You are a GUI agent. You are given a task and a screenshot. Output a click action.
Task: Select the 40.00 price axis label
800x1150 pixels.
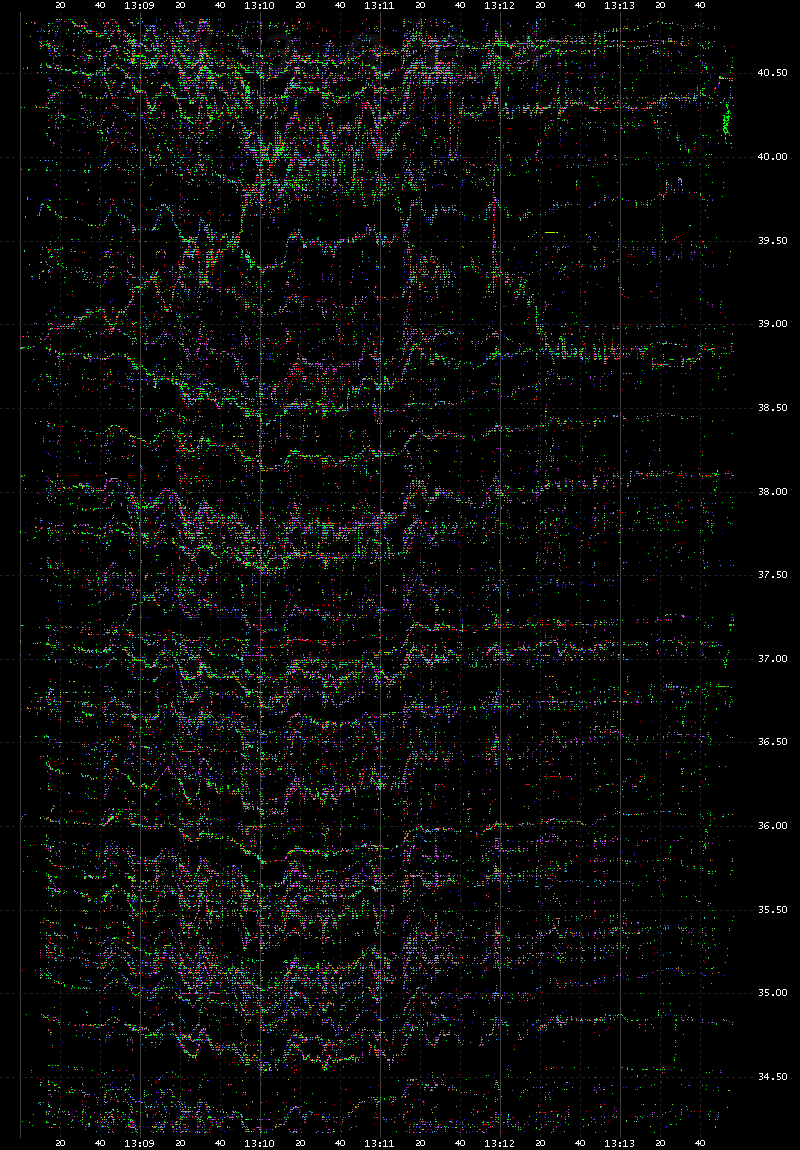772,157
